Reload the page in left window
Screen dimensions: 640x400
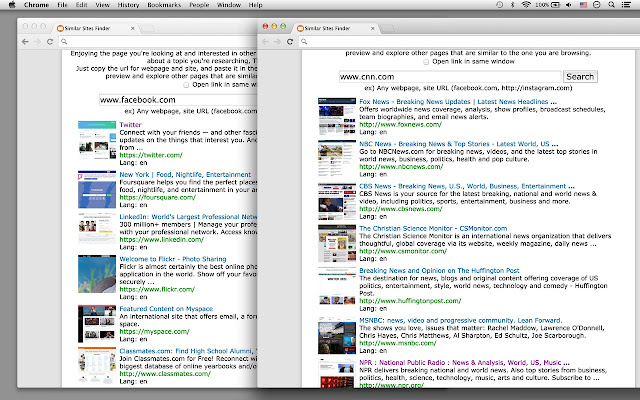pos(50,42)
